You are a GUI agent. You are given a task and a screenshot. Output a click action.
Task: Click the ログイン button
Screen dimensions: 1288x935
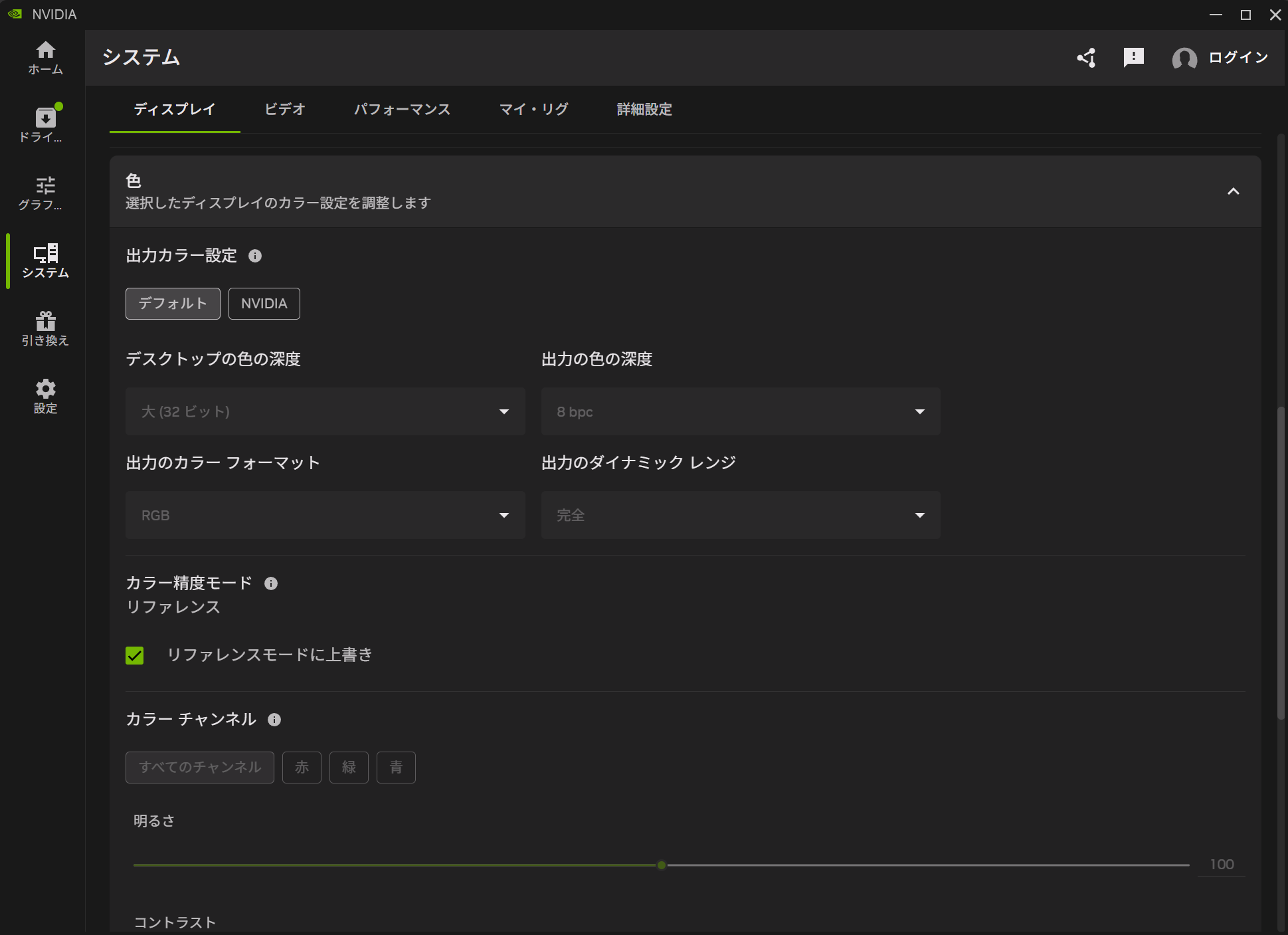1238,58
